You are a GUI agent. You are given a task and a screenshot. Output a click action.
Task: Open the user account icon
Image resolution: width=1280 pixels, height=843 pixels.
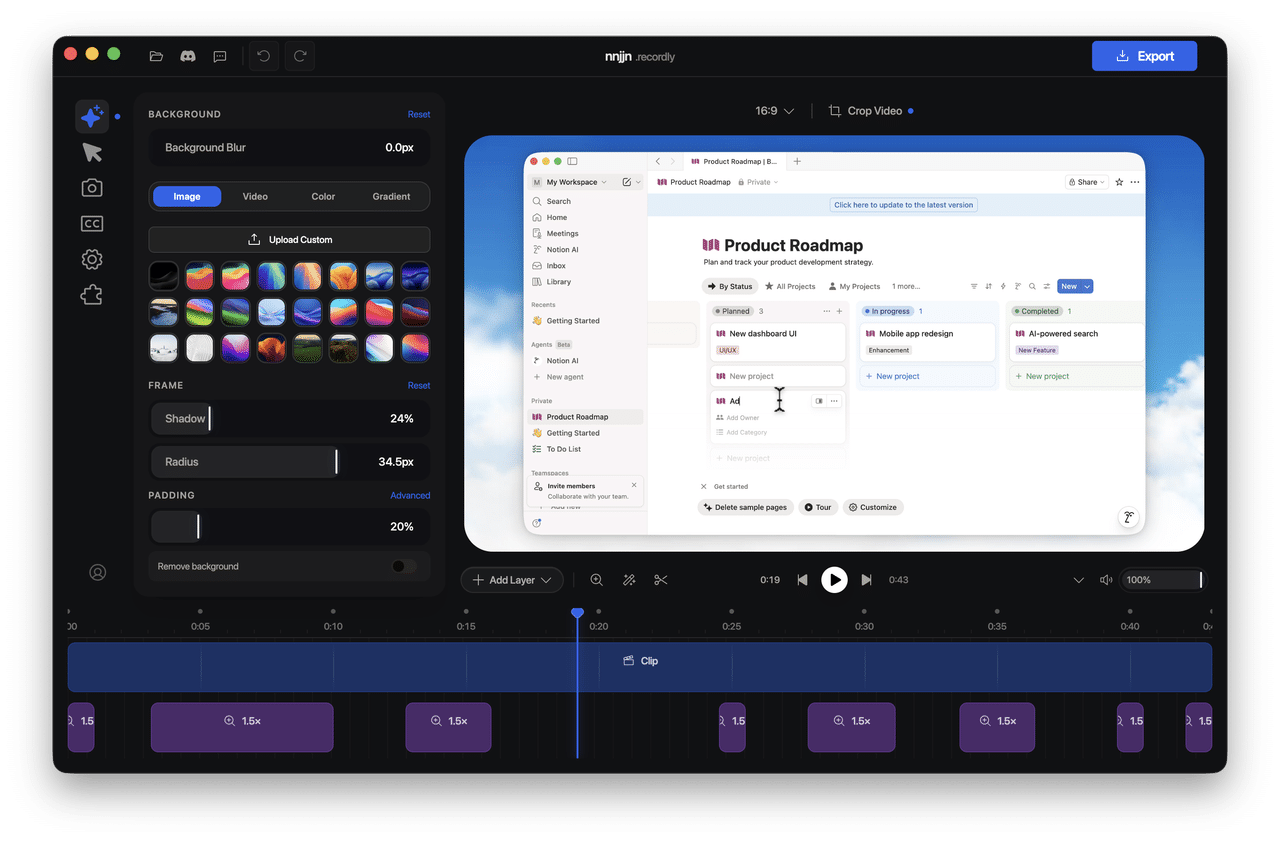click(x=98, y=573)
